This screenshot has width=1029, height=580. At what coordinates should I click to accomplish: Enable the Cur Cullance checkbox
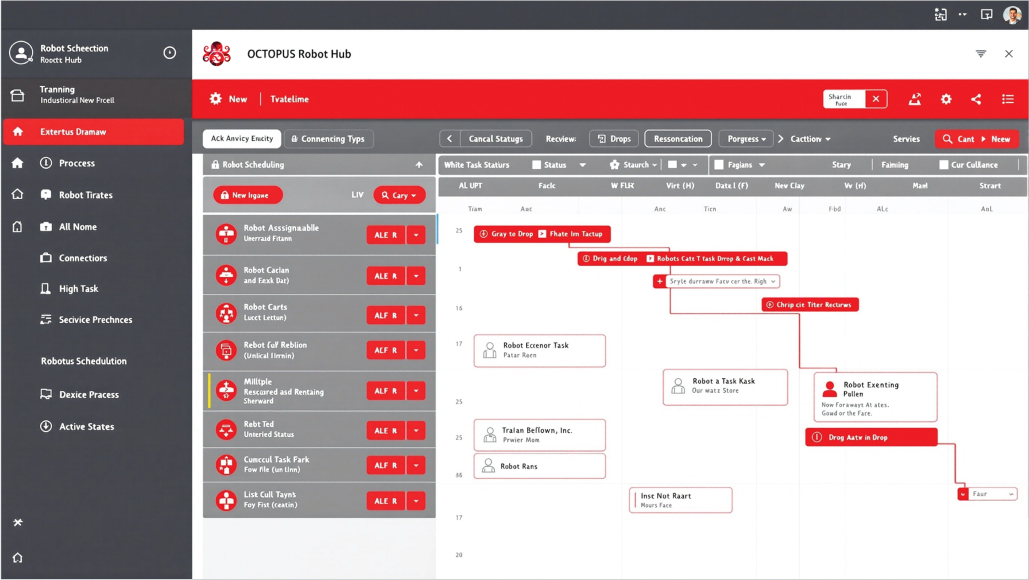[x=944, y=165]
